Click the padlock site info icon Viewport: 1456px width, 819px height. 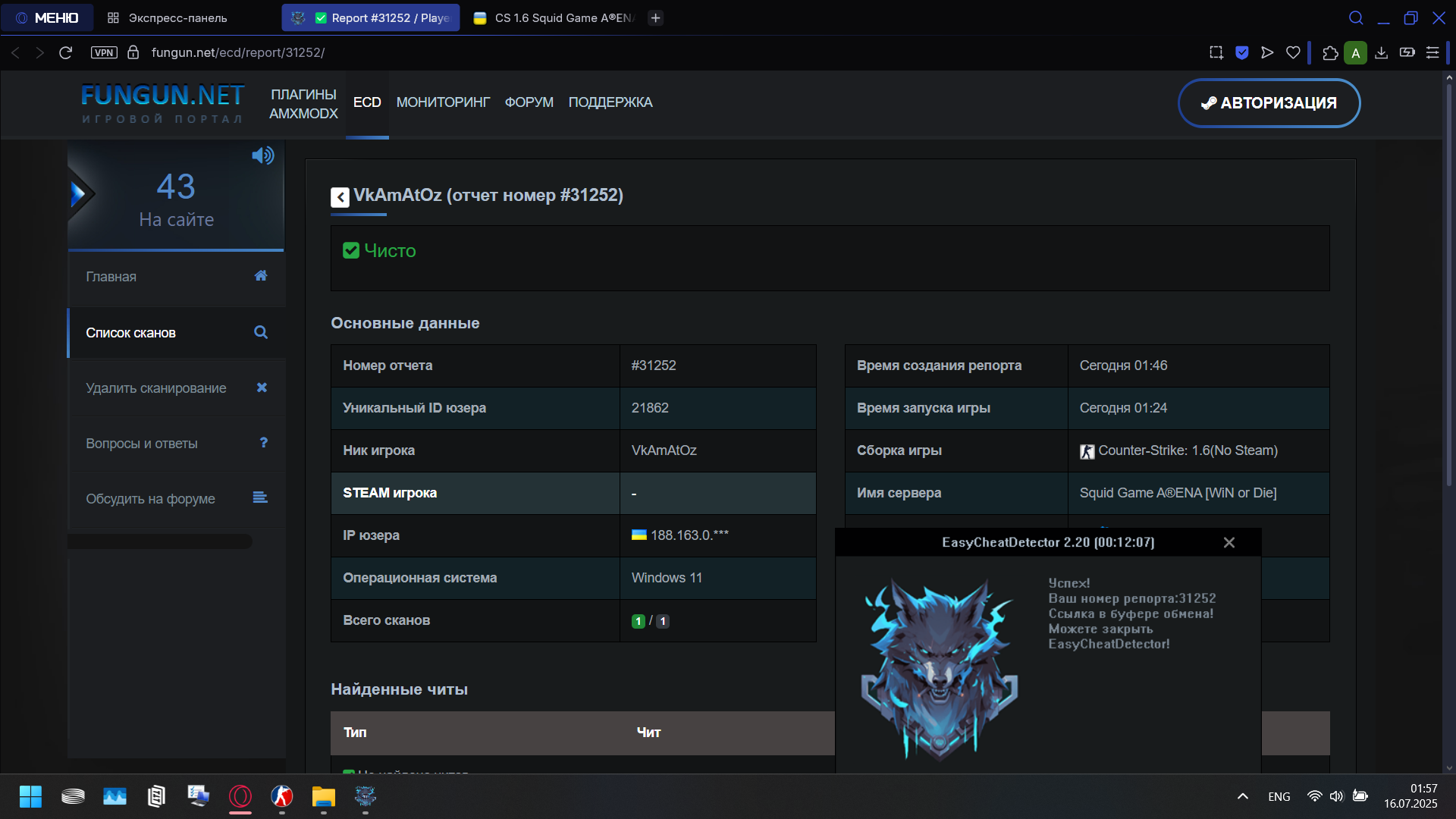[133, 52]
